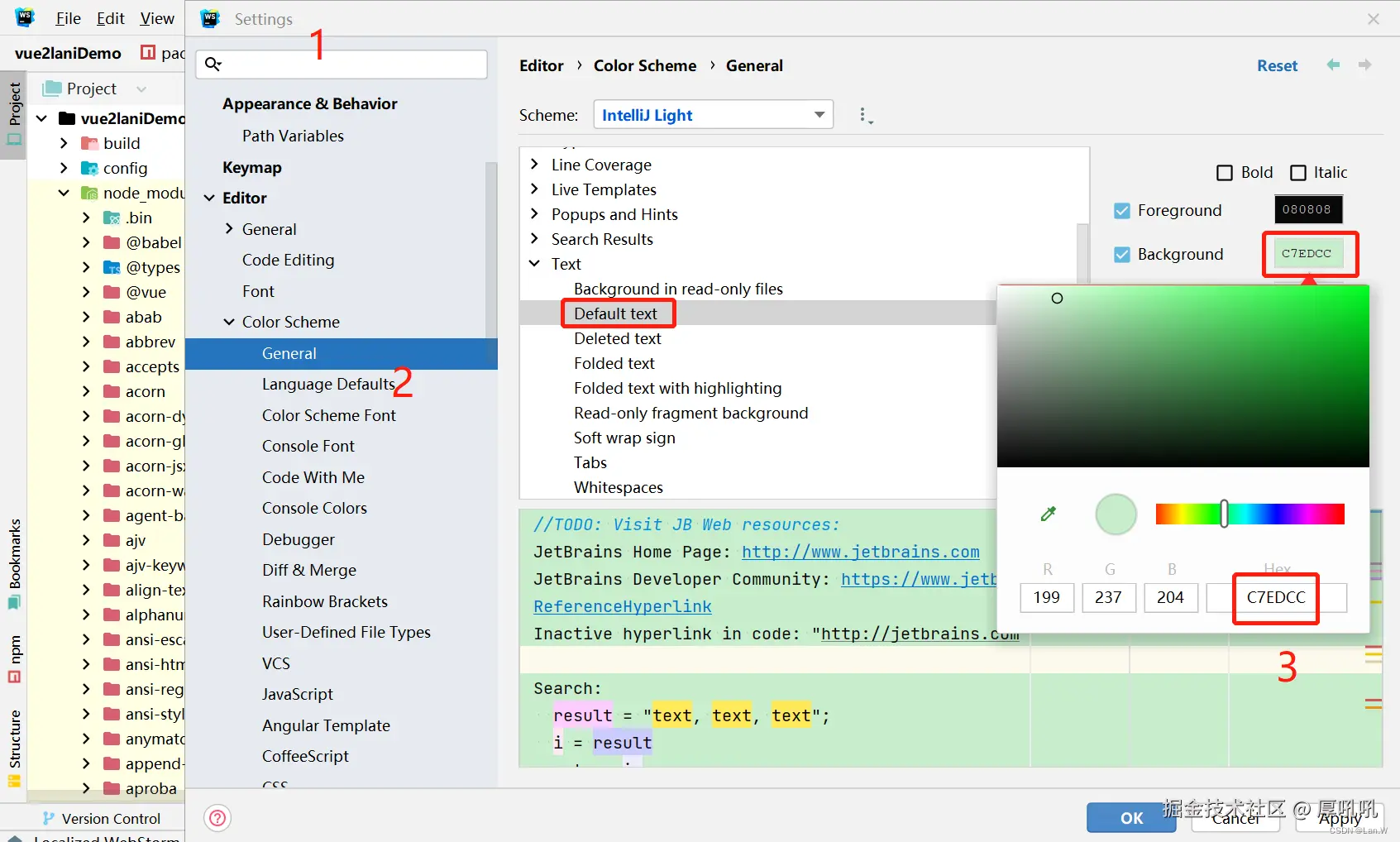Expand the General settings subsection
The image size is (1400, 842).
coord(229,229)
